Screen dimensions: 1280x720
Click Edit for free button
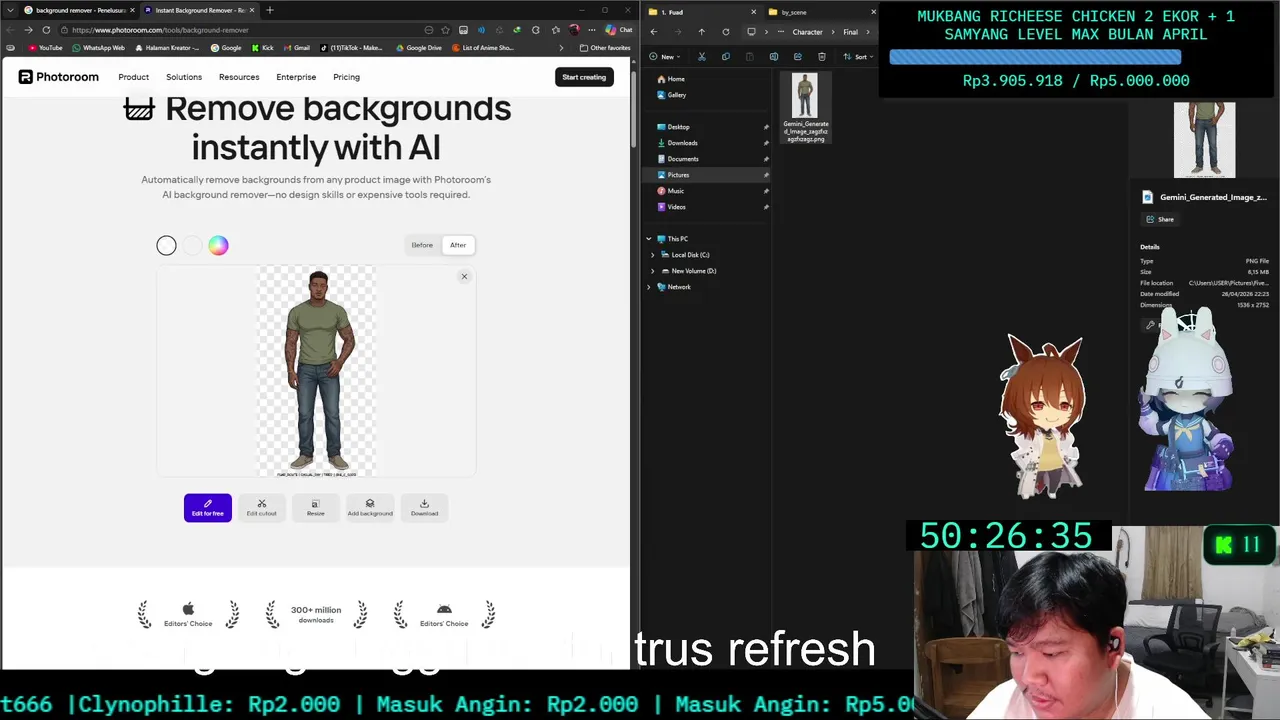point(208,508)
